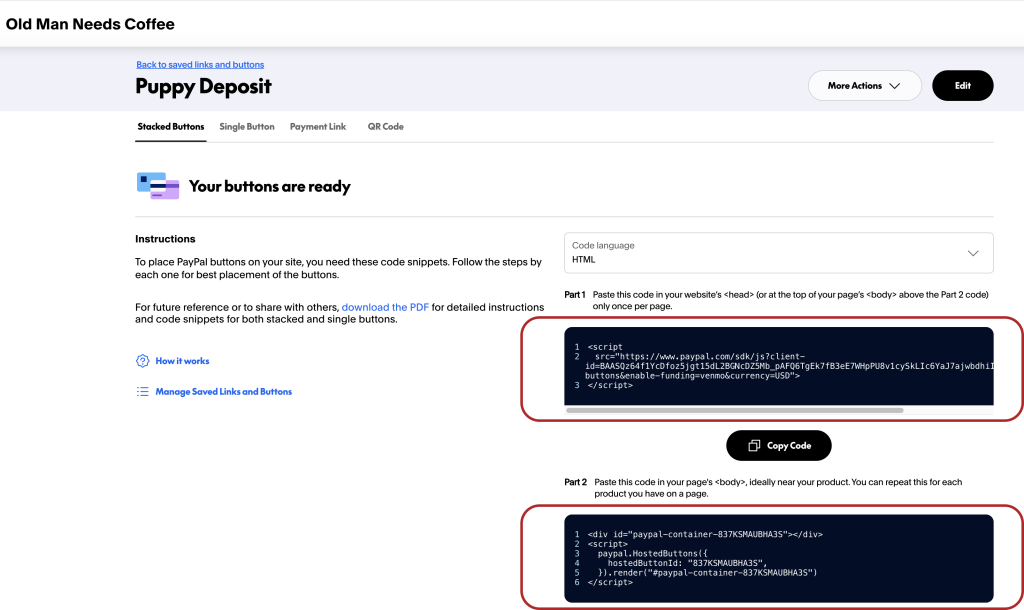The height and width of the screenshot is (610, 1024).
Task: Go back to saved links and buttons
Action: [x=200, y=65]
